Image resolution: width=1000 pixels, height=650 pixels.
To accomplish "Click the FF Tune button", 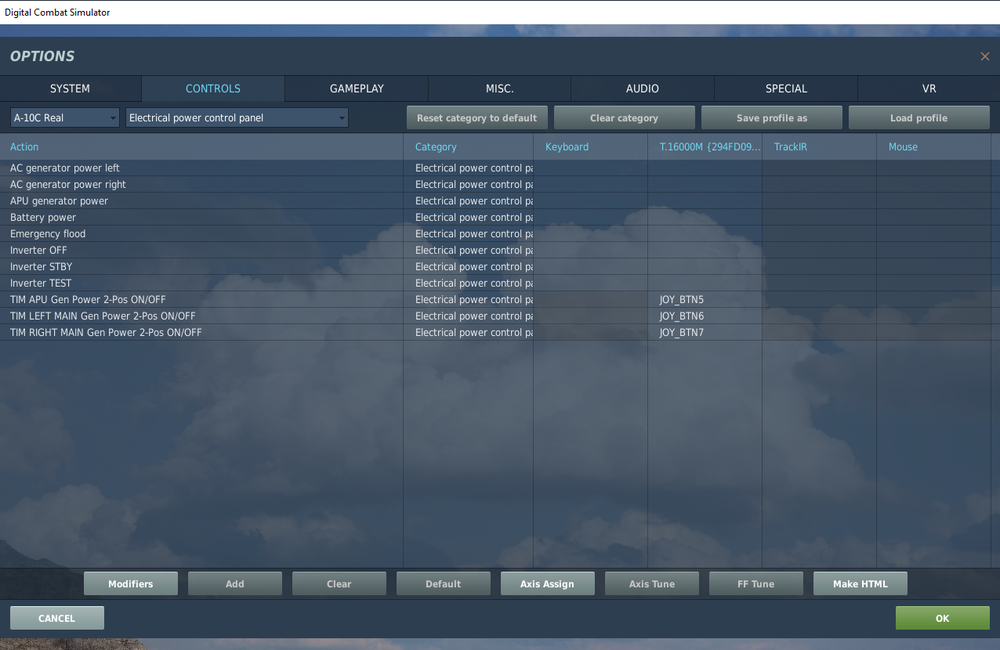I will (x=756, y=584).
